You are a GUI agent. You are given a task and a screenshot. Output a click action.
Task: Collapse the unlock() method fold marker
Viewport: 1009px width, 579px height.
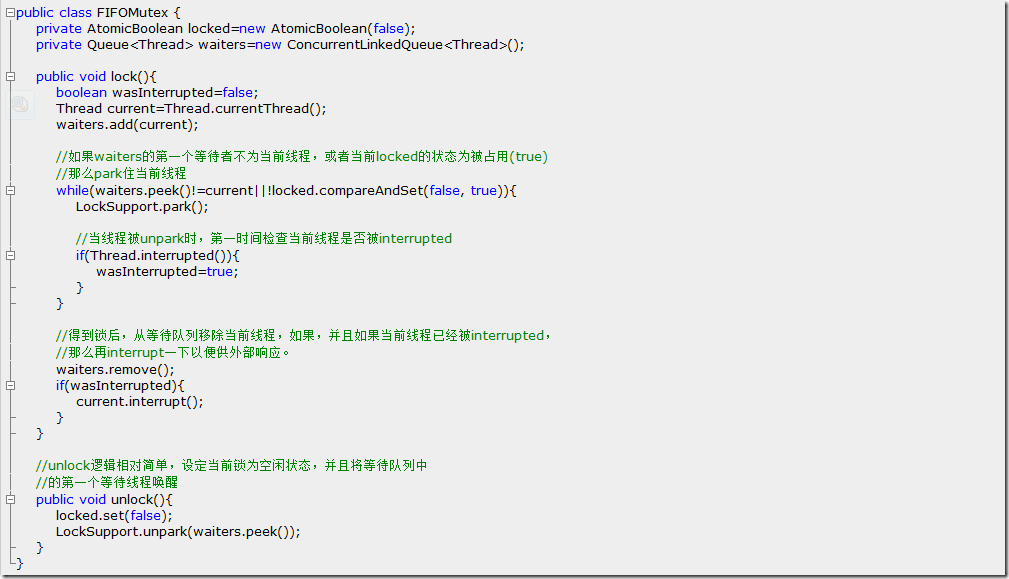click(x=10, y=499)
